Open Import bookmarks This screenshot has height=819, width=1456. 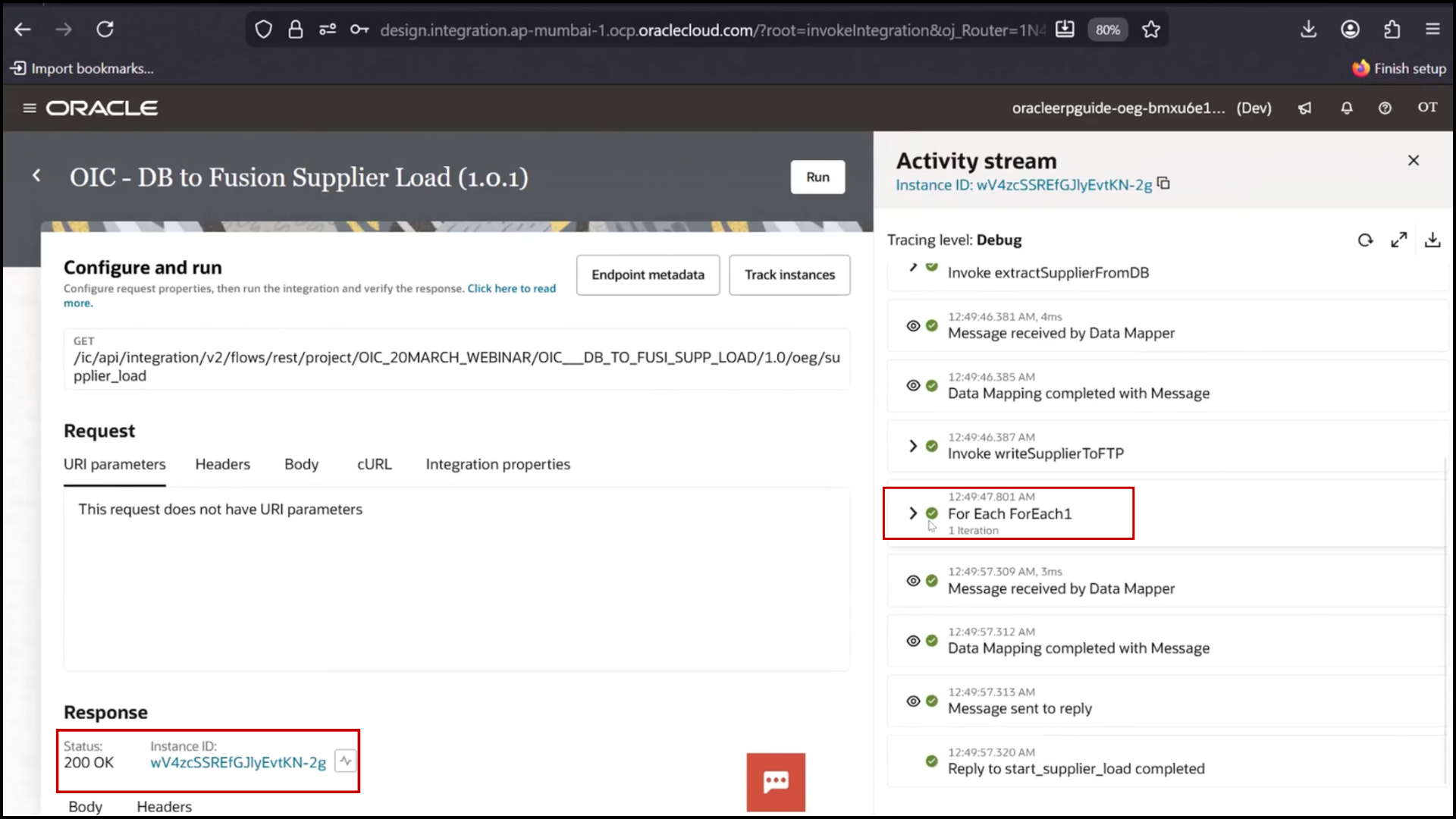pos(82,68)
